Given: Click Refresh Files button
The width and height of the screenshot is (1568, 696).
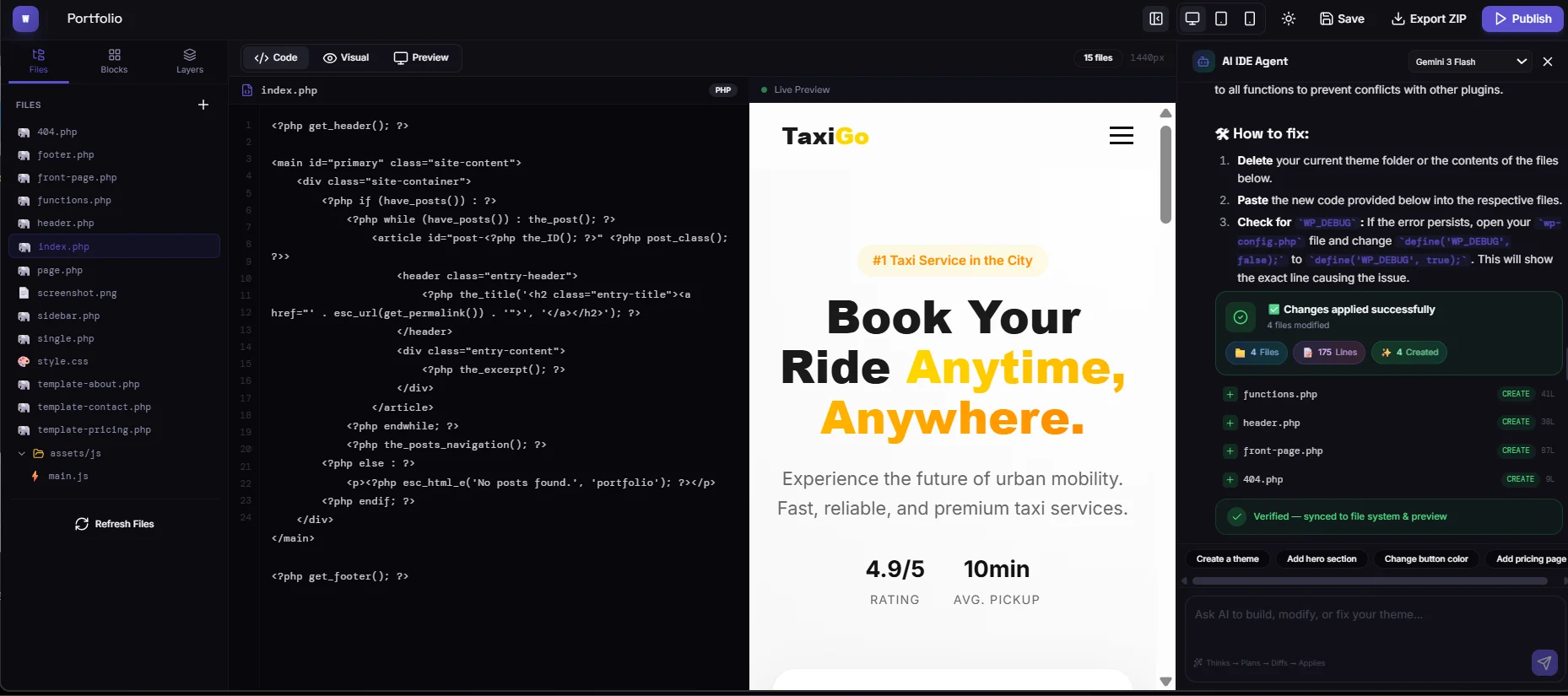Looking at the screenshot, I should pos(115,524).
